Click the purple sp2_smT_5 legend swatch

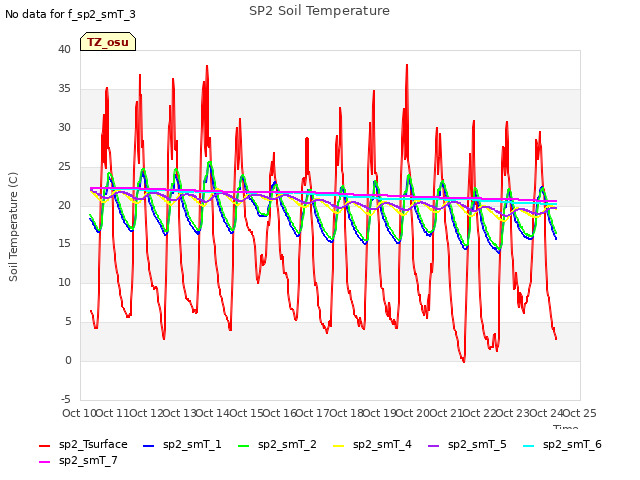tap(433, 446)
